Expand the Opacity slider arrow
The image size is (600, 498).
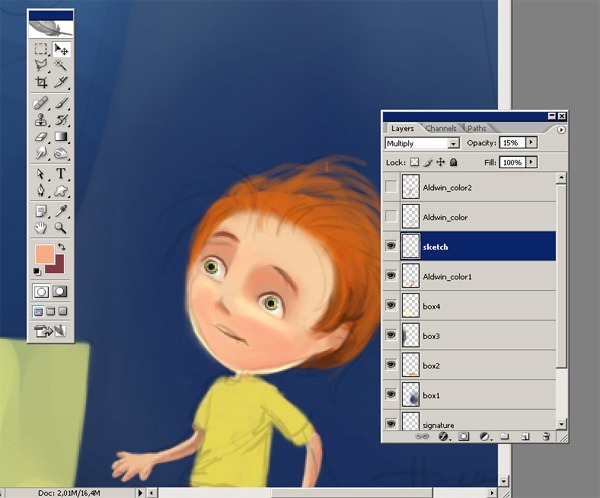(x=531, y=144)
